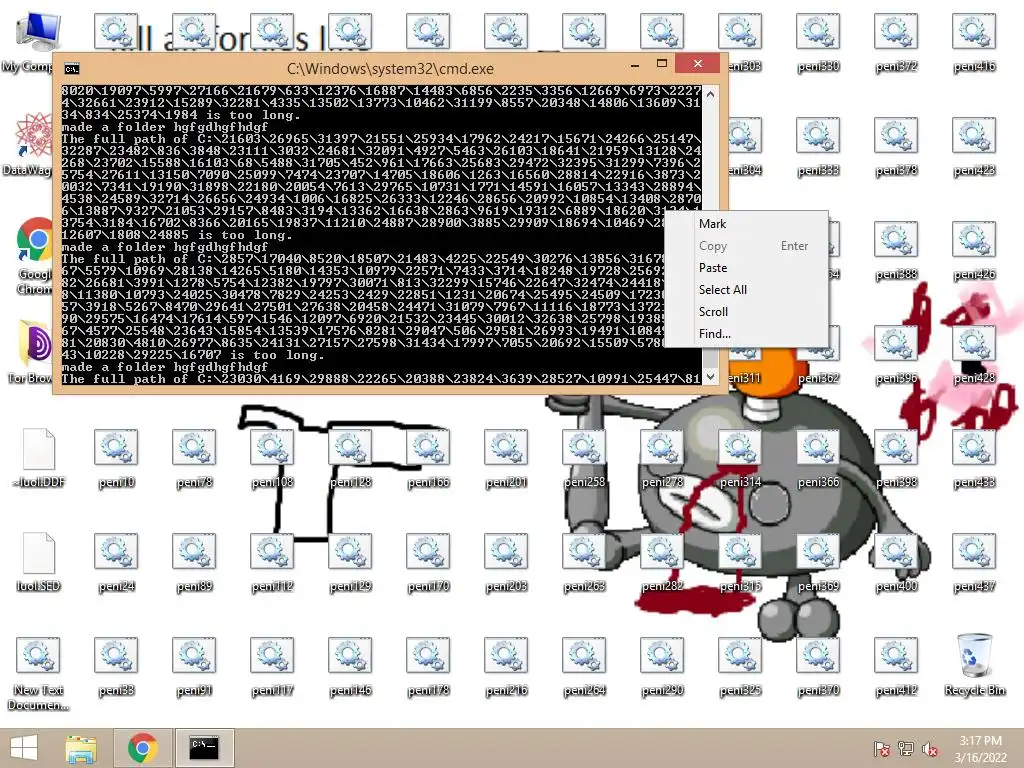Image resolution: width=1024 pixels, height=768 pixels.
Task: Select the peni91 desktop icon
Action: 194,667
